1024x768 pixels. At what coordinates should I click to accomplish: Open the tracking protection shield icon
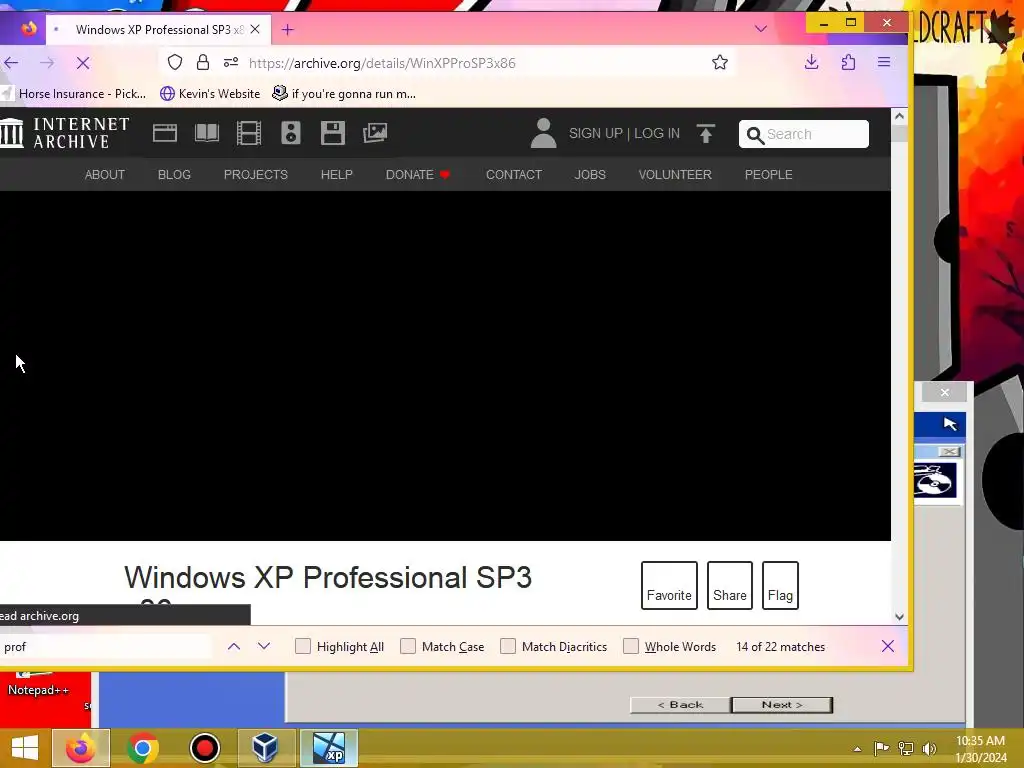pos(174,62)
